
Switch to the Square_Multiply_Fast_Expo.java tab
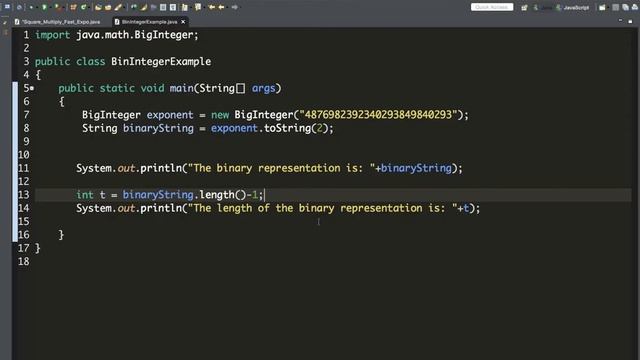[x=58, y=22]
